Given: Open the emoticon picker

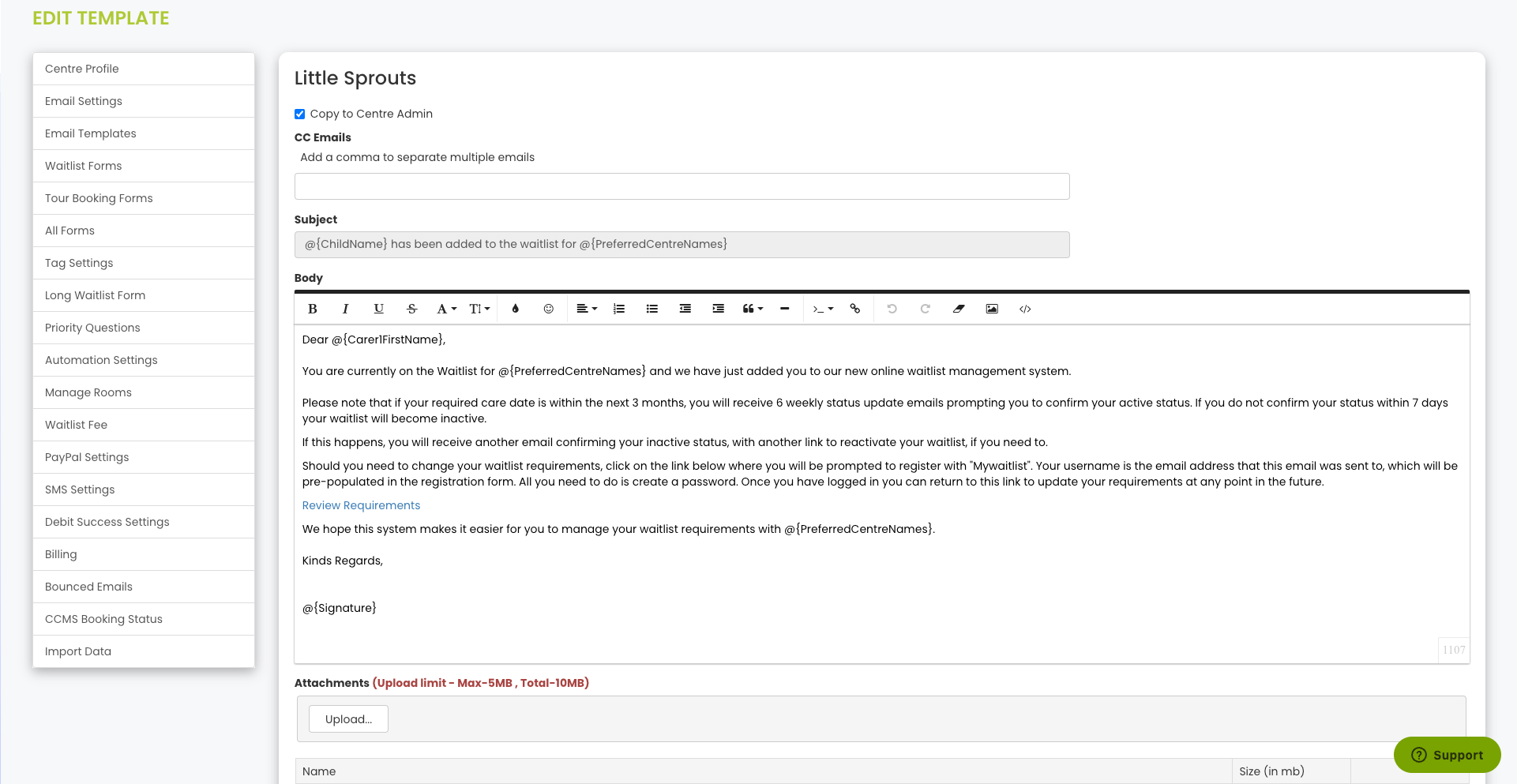Looking at the screenshot, I should [548, 309].
